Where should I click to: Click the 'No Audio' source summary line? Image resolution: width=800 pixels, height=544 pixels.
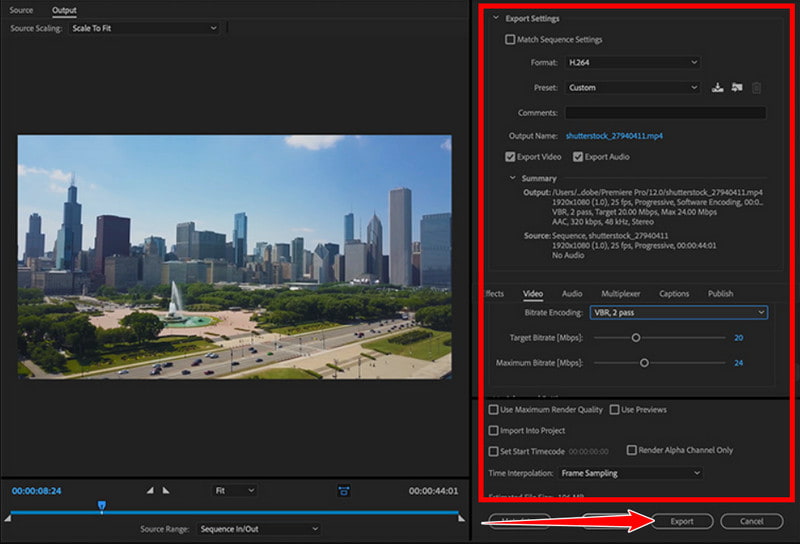click(568, 255)
